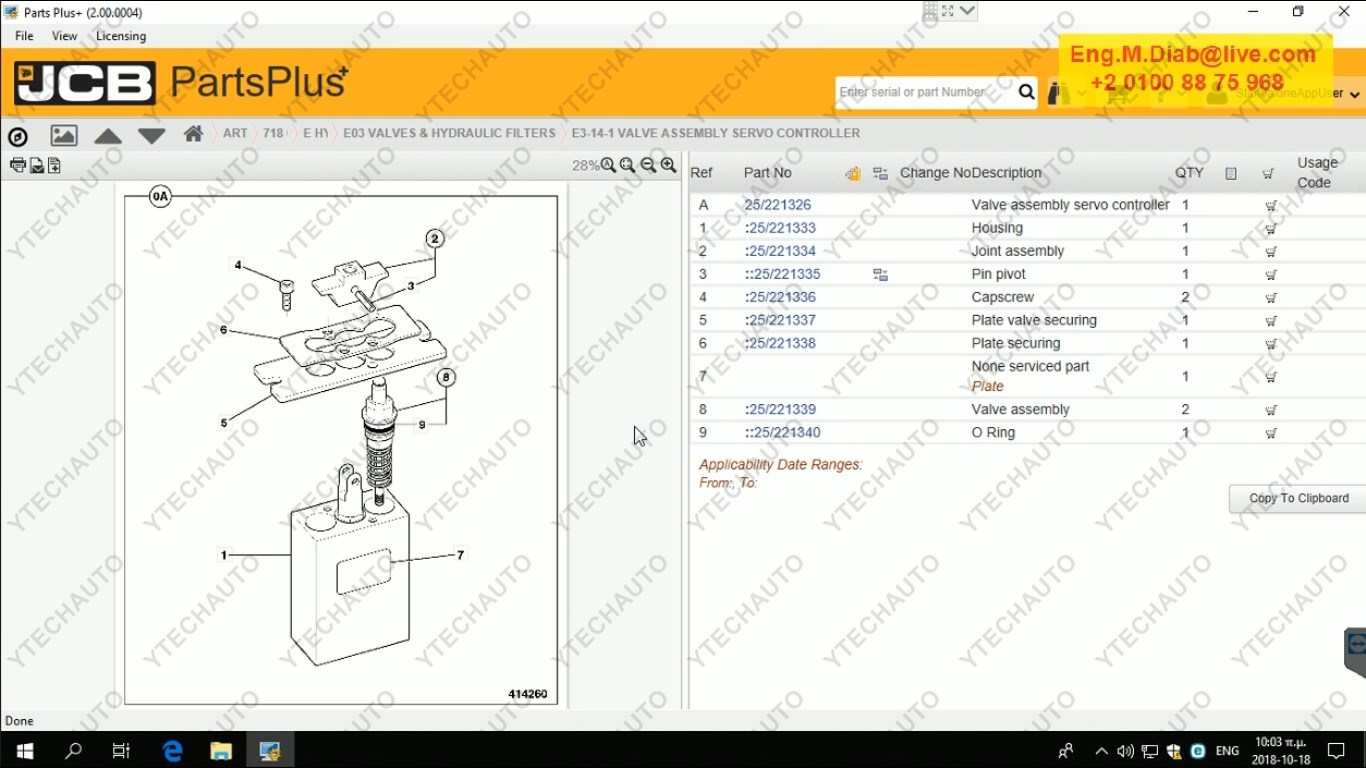Focus the serial or part number search field
Image resolution: width=1366 pixels, height=768 pixels.
(x=925, y=92)
